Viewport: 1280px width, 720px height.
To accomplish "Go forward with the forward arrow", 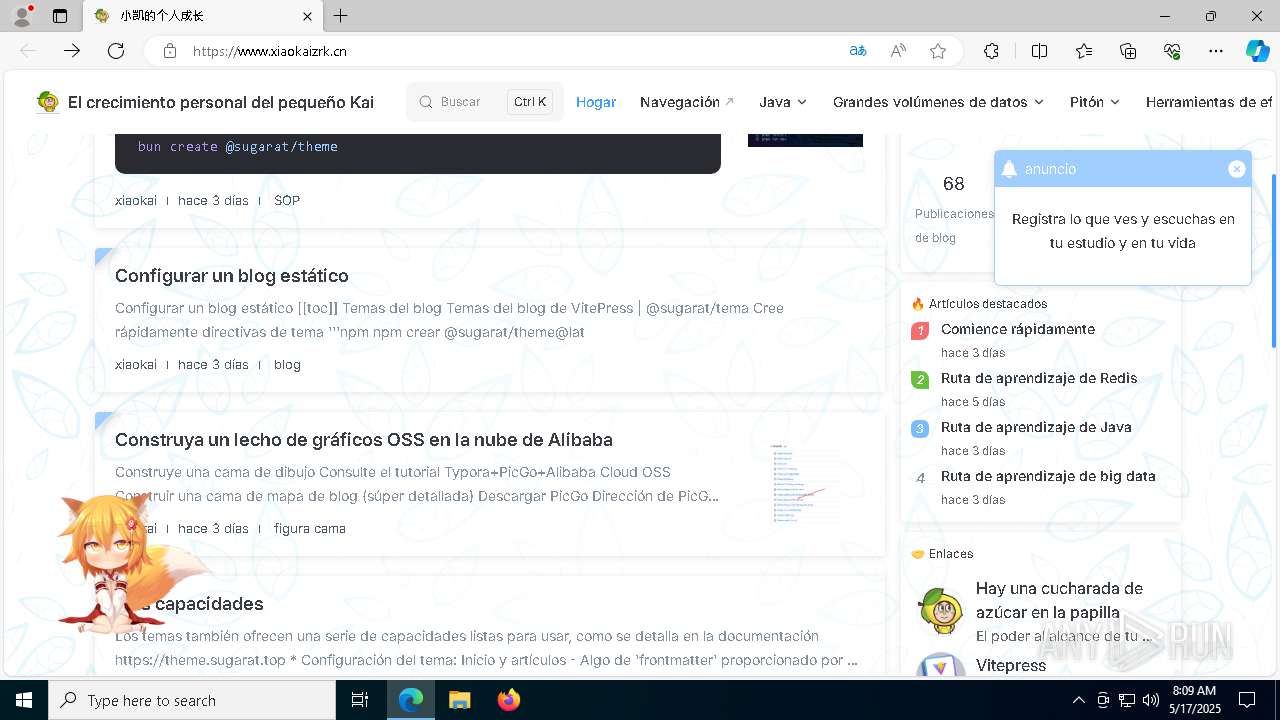I will click(x=72, y=51).
